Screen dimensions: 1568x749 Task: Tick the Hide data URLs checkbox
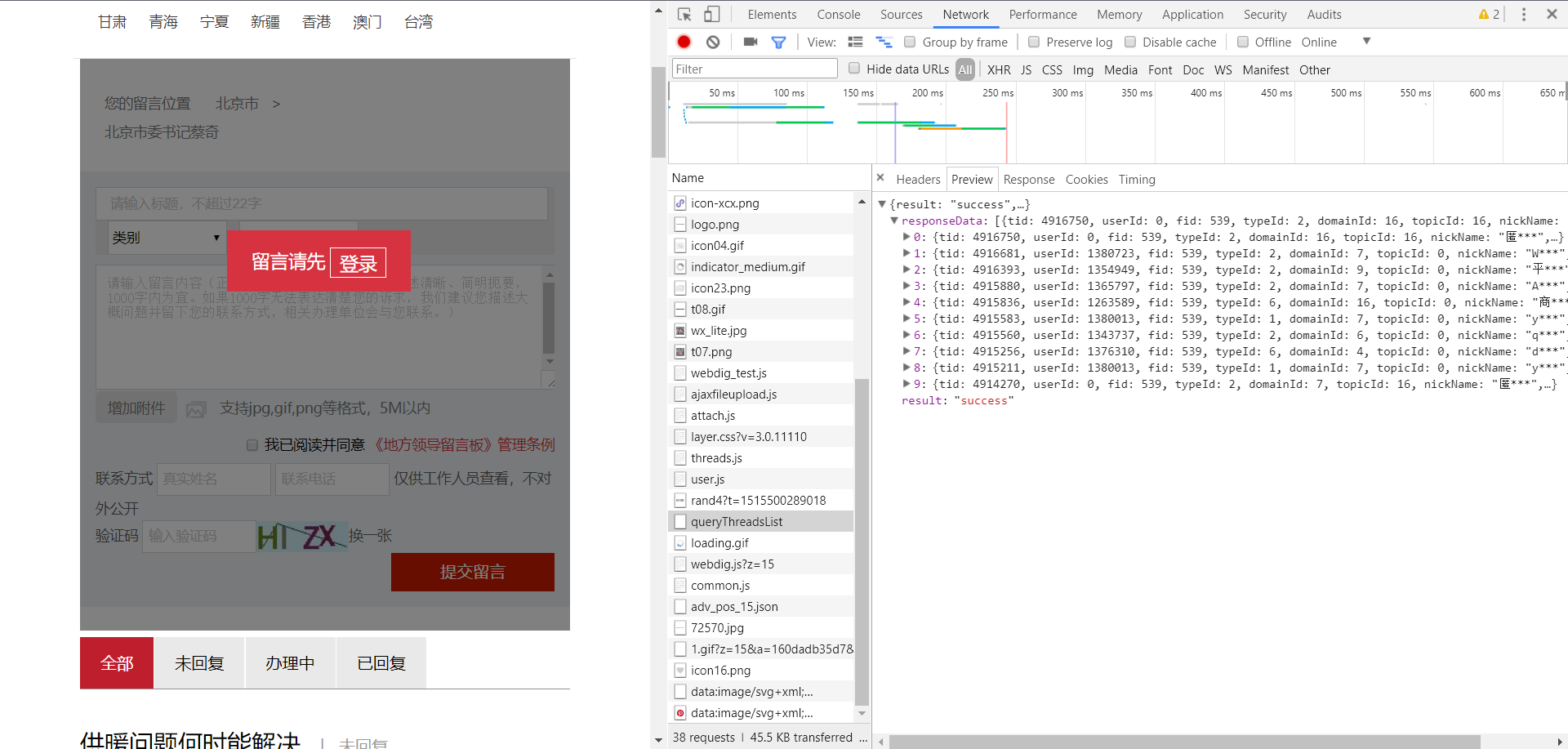tap(854, 69)
